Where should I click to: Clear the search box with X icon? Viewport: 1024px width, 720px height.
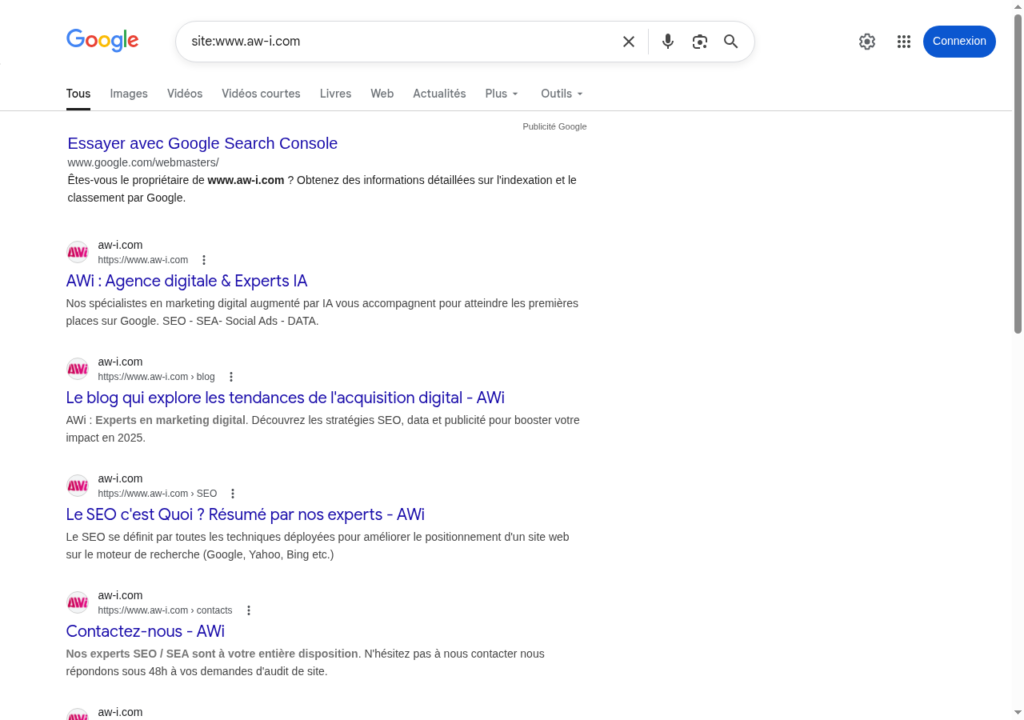click(628, 42)
